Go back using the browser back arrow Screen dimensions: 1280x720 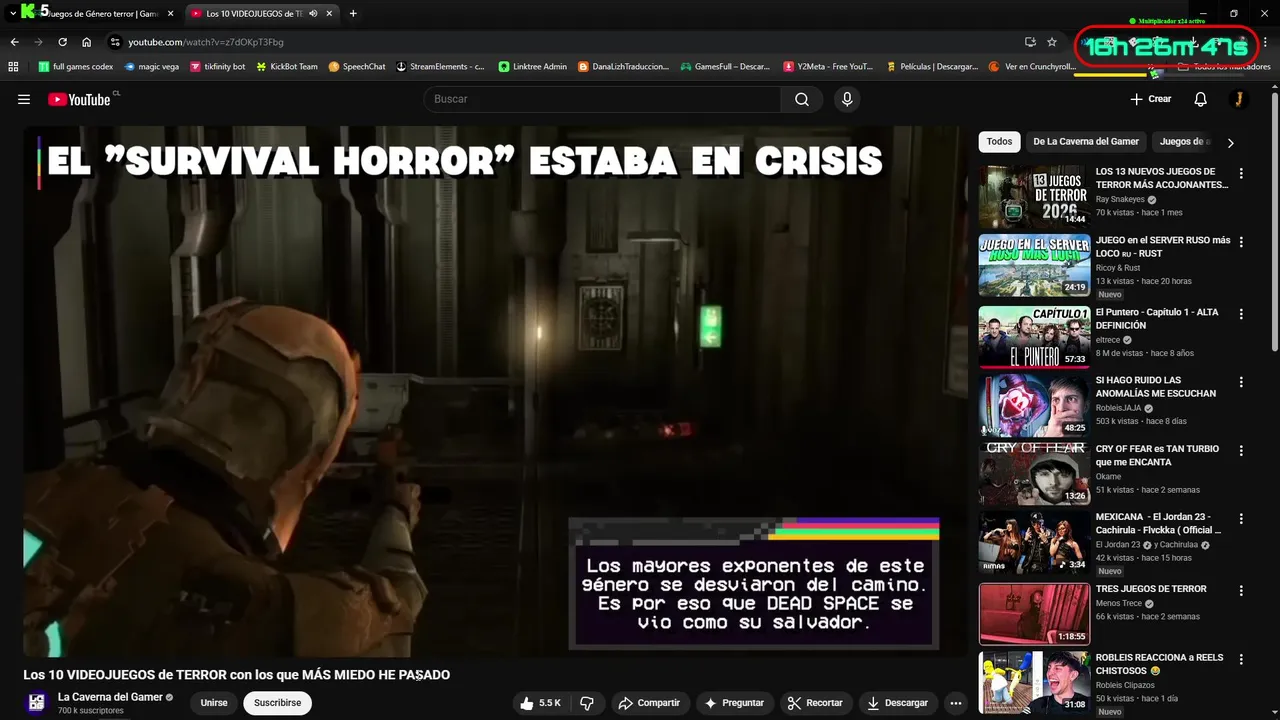click(x=14, y=42)
